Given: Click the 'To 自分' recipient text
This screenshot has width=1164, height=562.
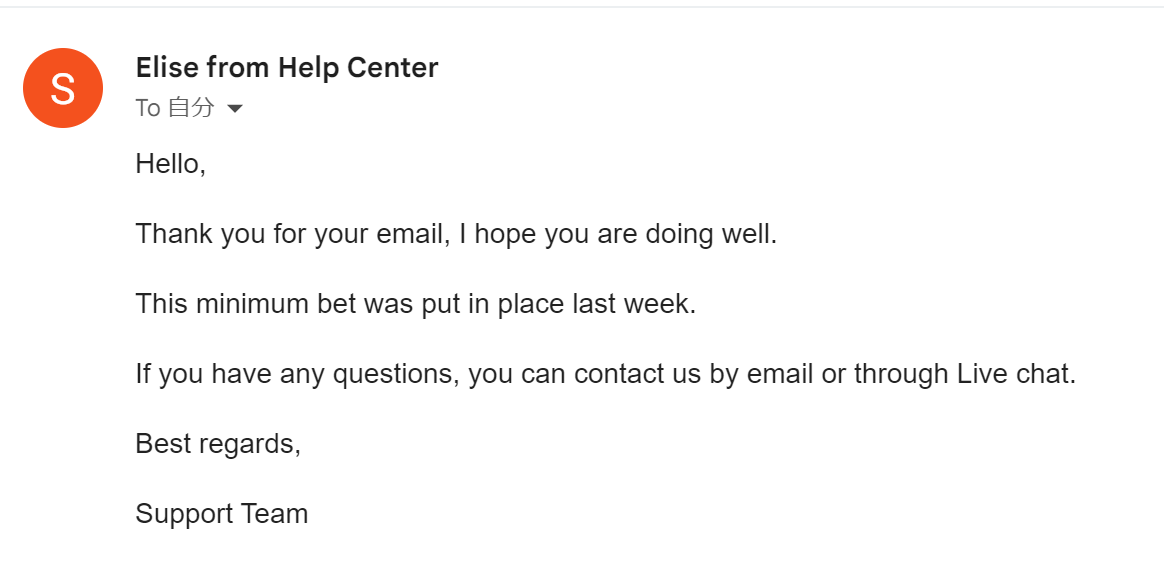Looking at the screenshot, I should 175,108.
